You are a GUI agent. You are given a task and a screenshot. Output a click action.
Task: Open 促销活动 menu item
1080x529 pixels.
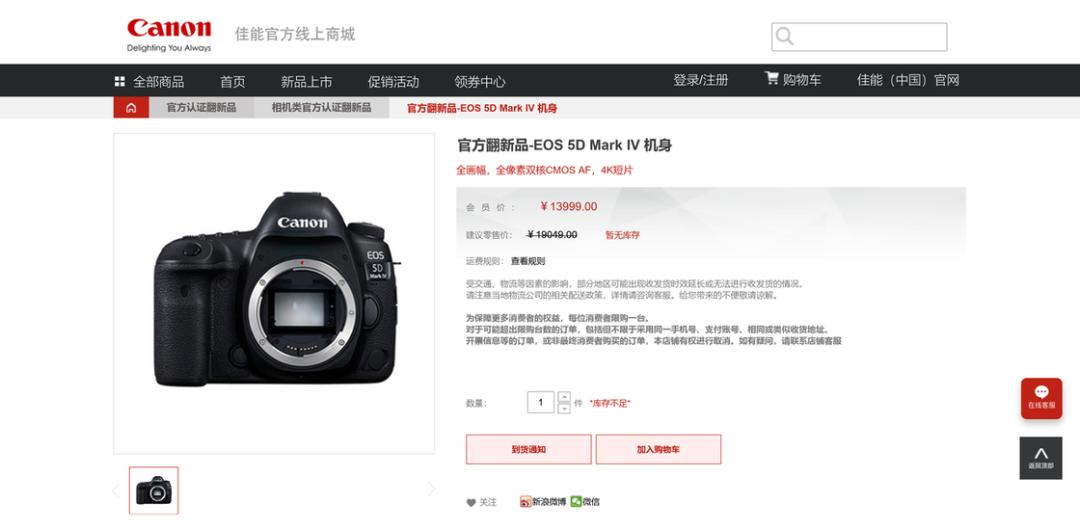point(393,82)
